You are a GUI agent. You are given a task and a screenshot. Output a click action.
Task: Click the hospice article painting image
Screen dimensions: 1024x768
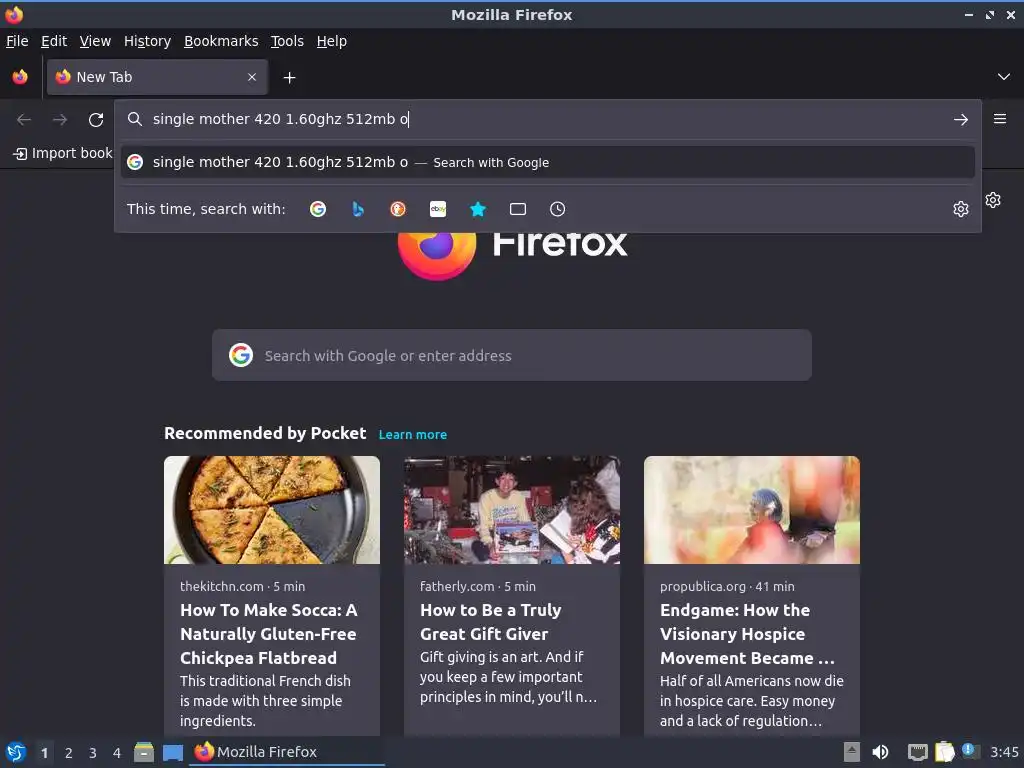752,510
